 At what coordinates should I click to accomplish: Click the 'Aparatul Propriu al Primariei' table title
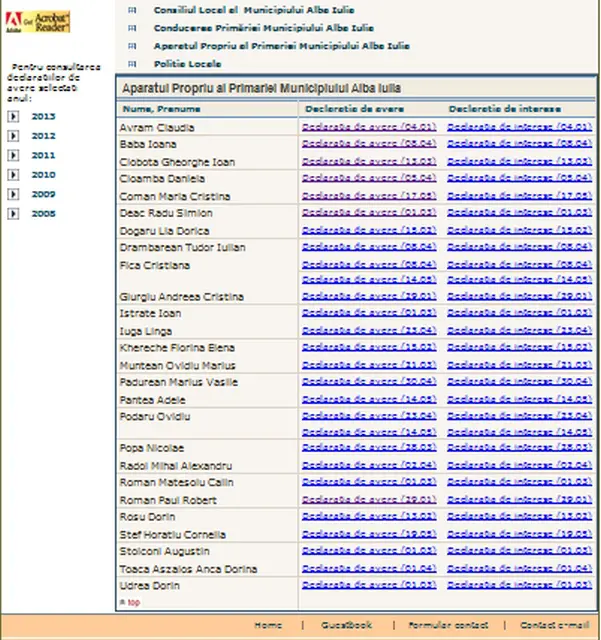261,88
